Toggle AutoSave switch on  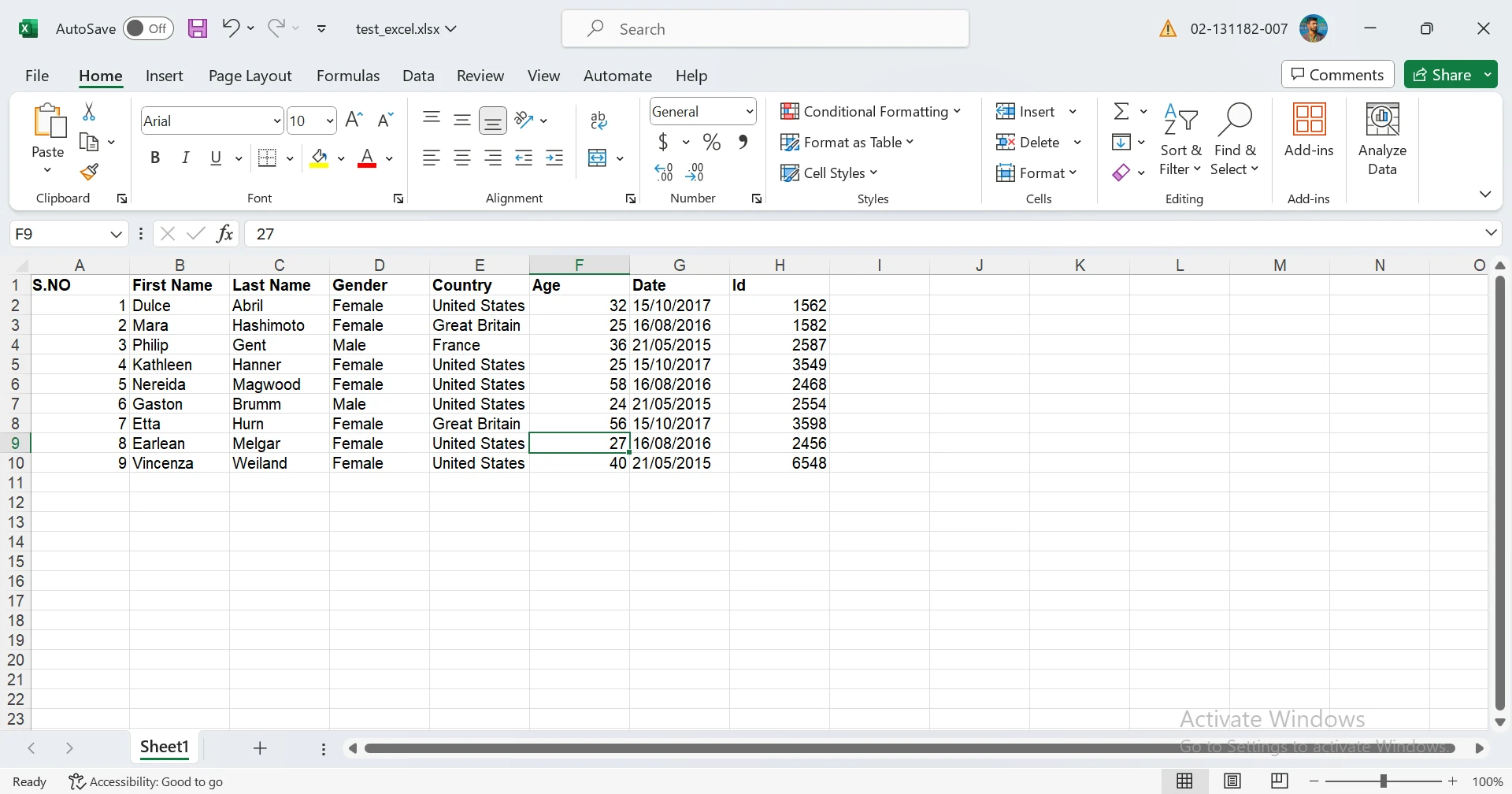148,29
